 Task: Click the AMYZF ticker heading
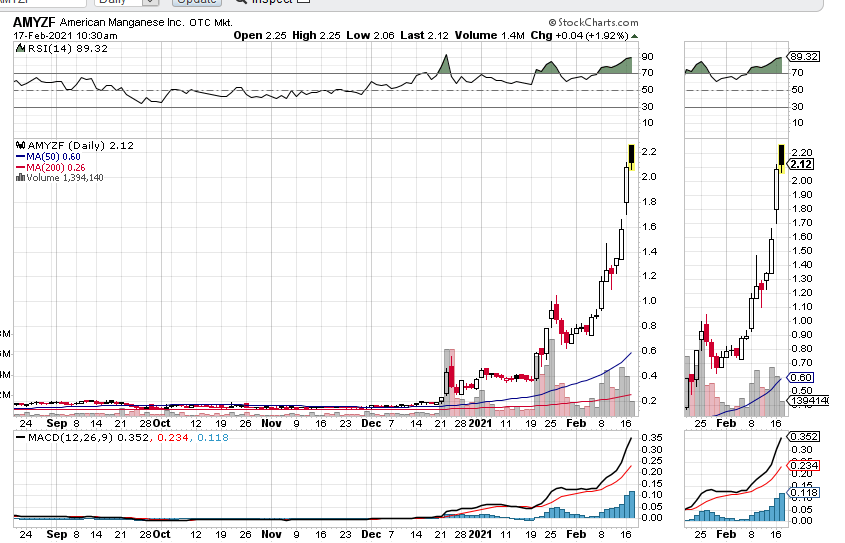click(34, 23)
